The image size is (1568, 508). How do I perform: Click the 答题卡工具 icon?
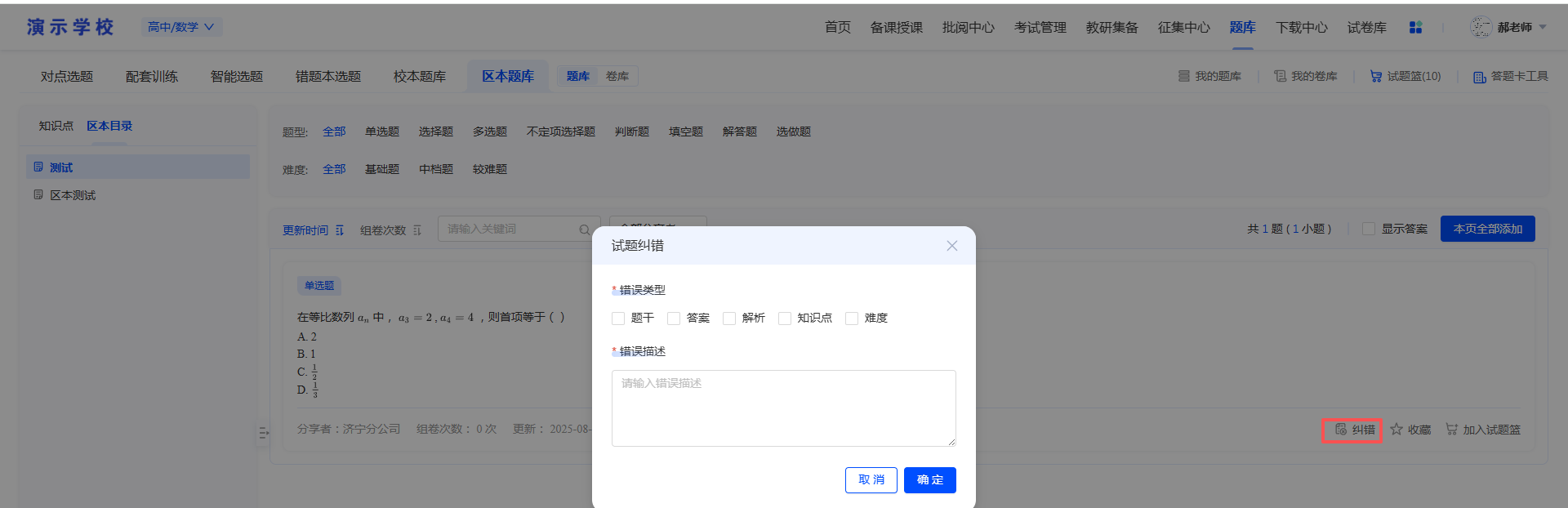click(1479, 77)
